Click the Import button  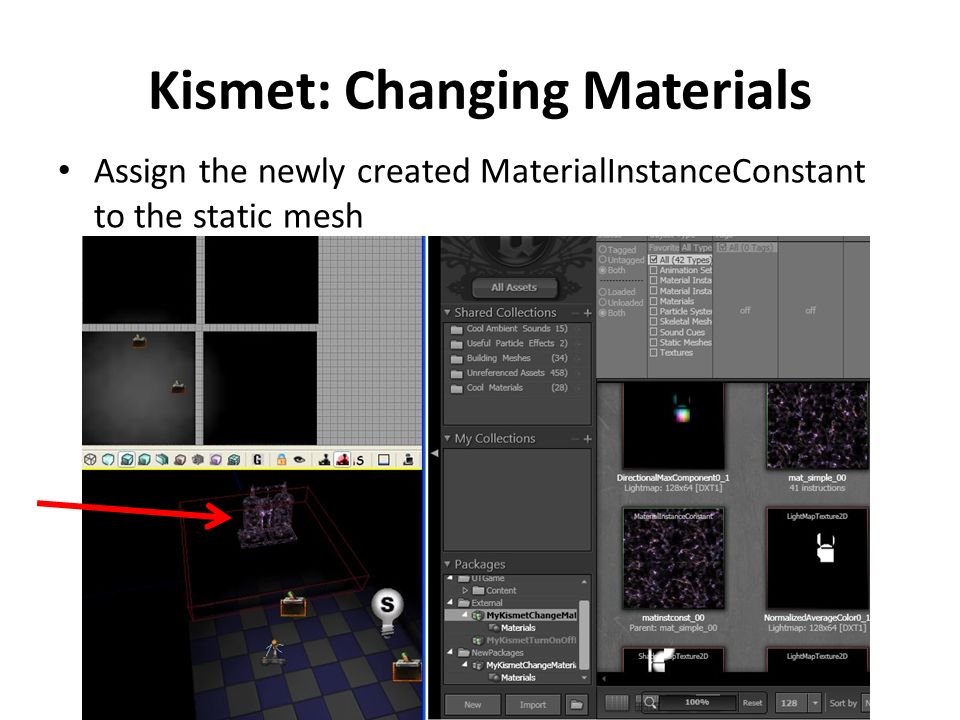(533, 705)
